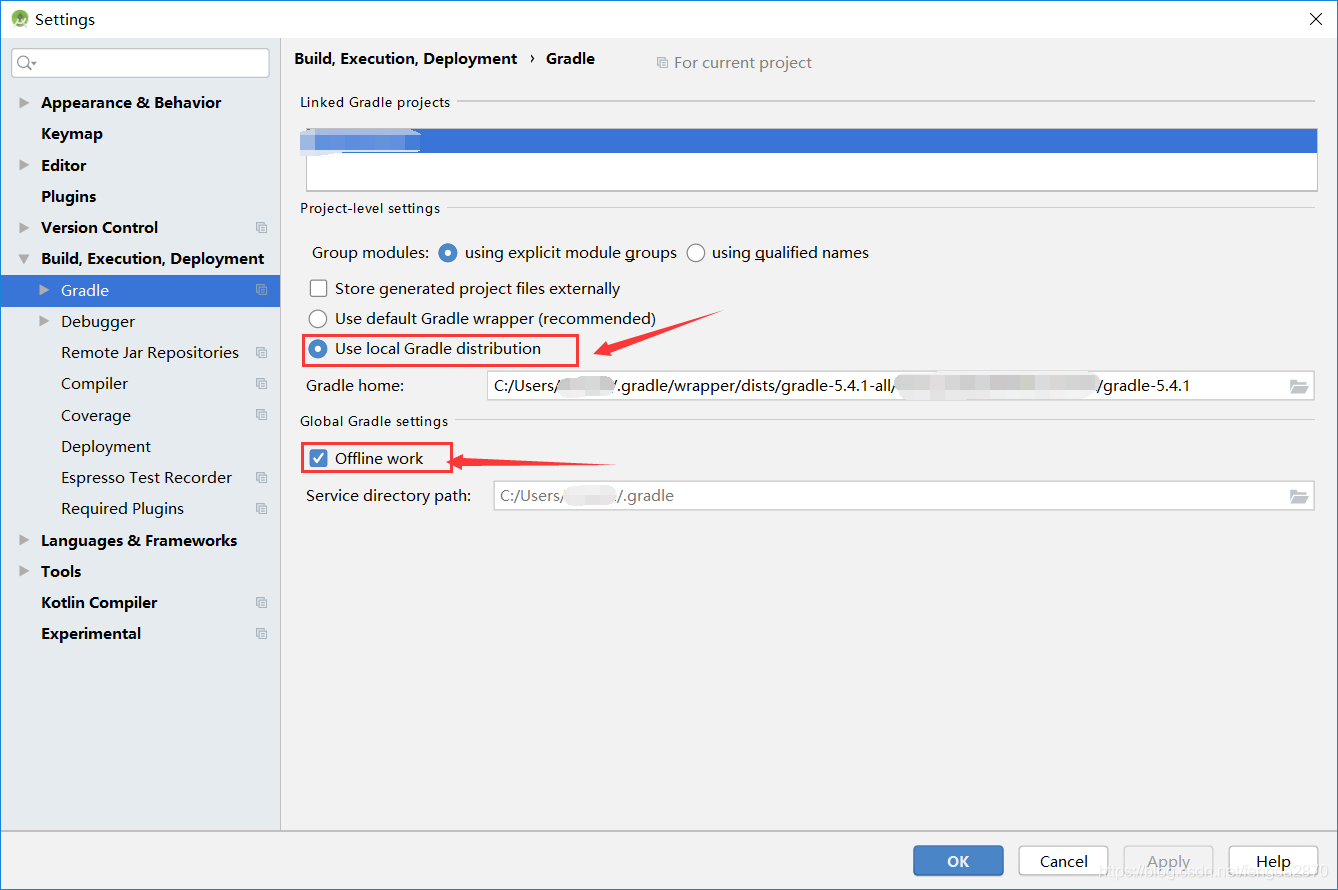Screen dimensions: 1338x890
Task: Open Compiler settings page
Action: 95,384
